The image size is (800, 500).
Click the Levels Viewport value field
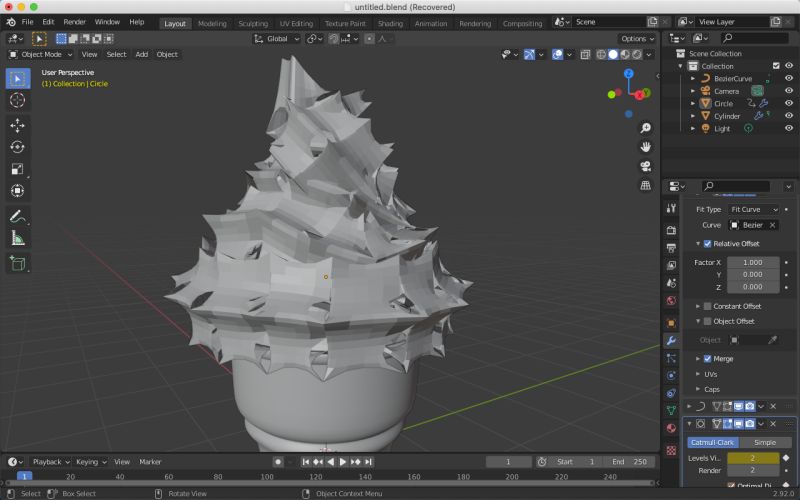(753, 458)
